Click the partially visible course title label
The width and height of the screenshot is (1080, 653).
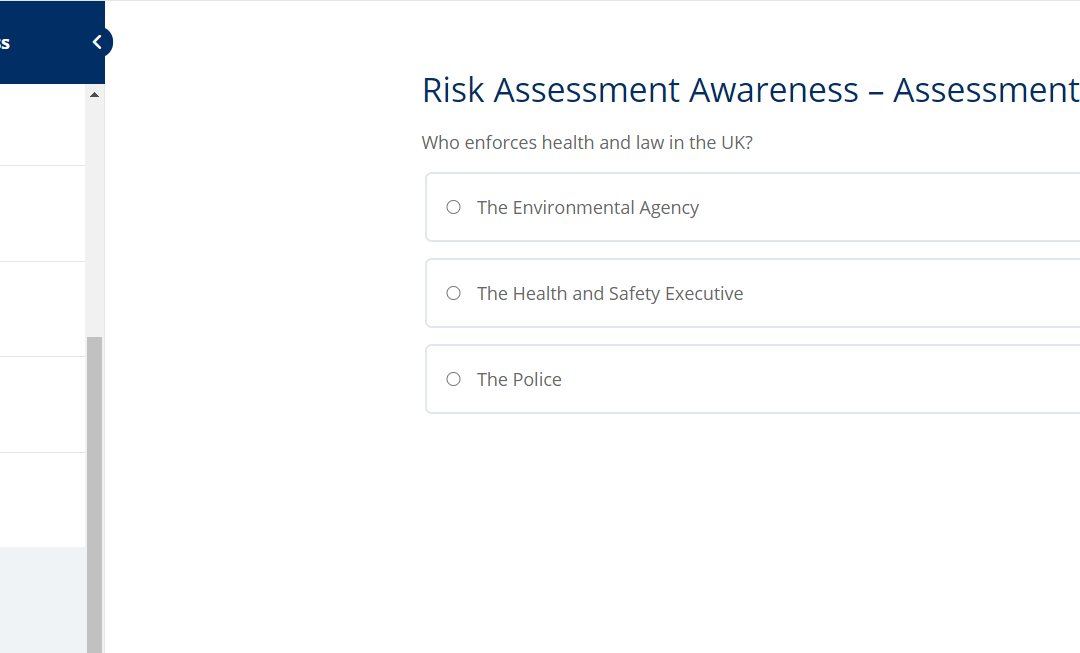(7, 42)
